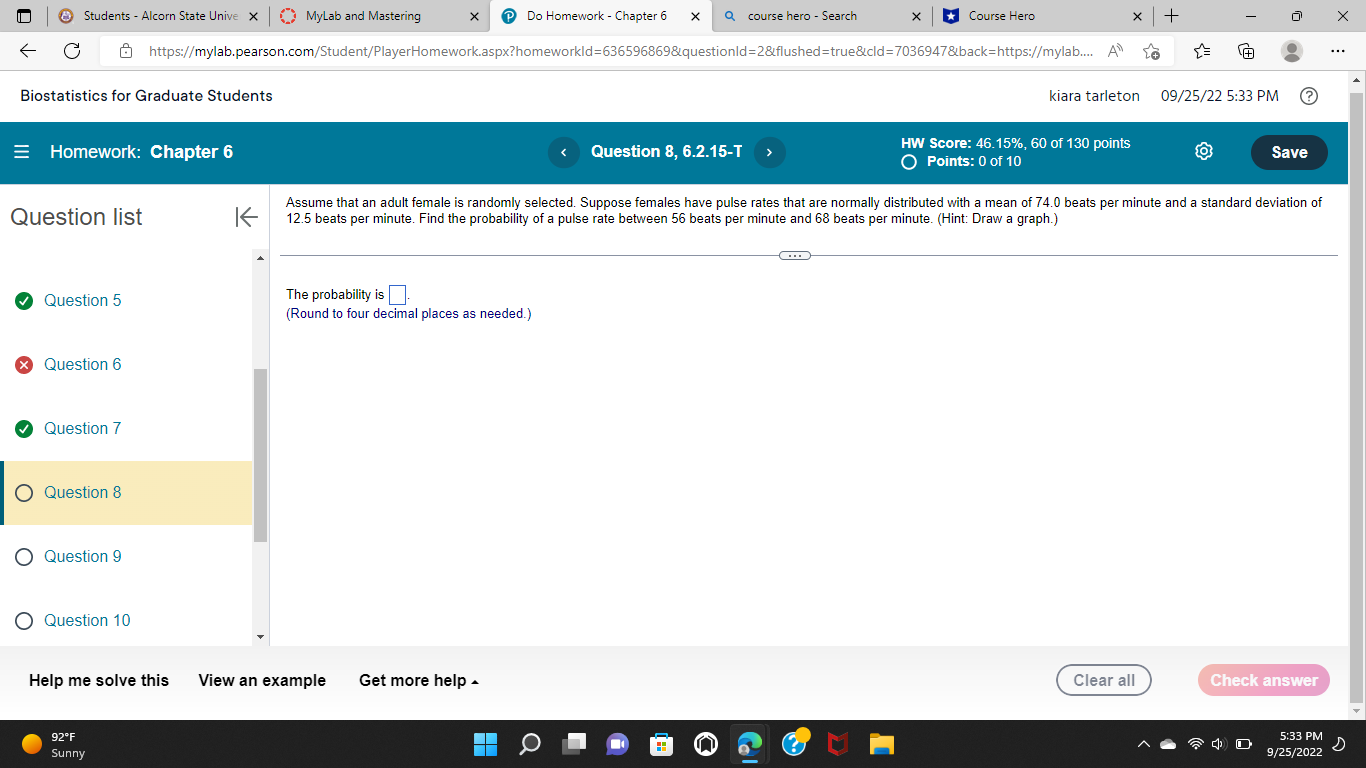This screenshot has height=768, width=1366.
Task: Open the homework hamburger menu
Action: coord(21,152)
